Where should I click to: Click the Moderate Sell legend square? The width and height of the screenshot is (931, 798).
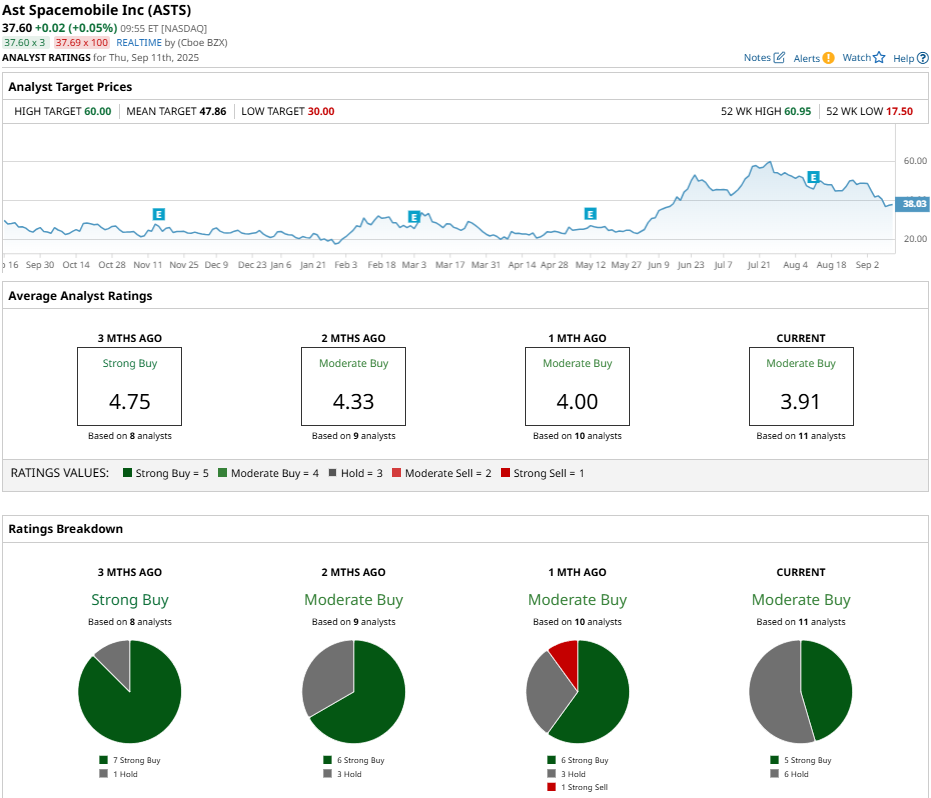click(396, 473)
